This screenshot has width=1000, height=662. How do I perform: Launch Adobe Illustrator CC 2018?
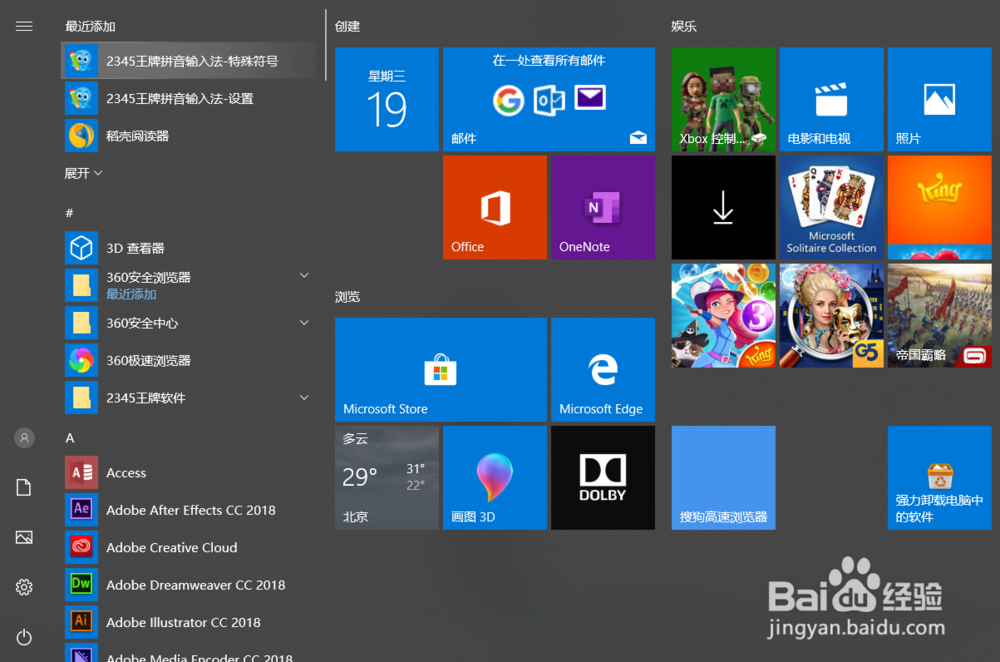pyautogui.click(x=188, y=622)
